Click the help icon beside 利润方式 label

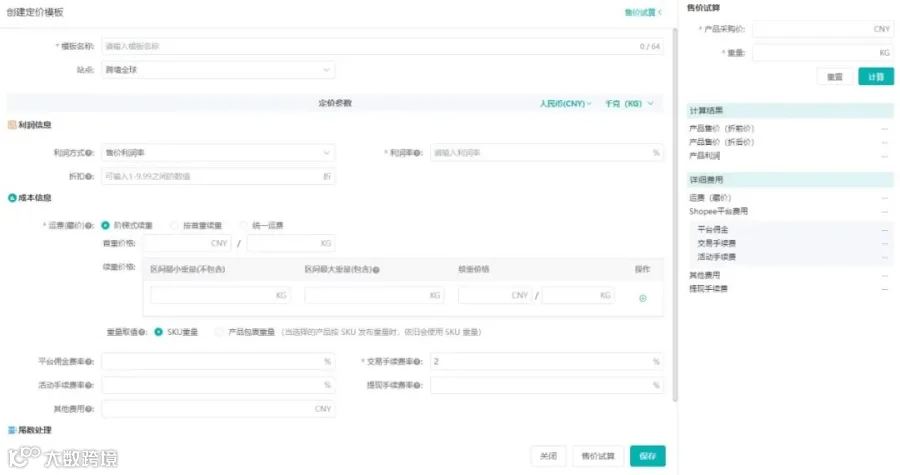[x=89, y=153]
